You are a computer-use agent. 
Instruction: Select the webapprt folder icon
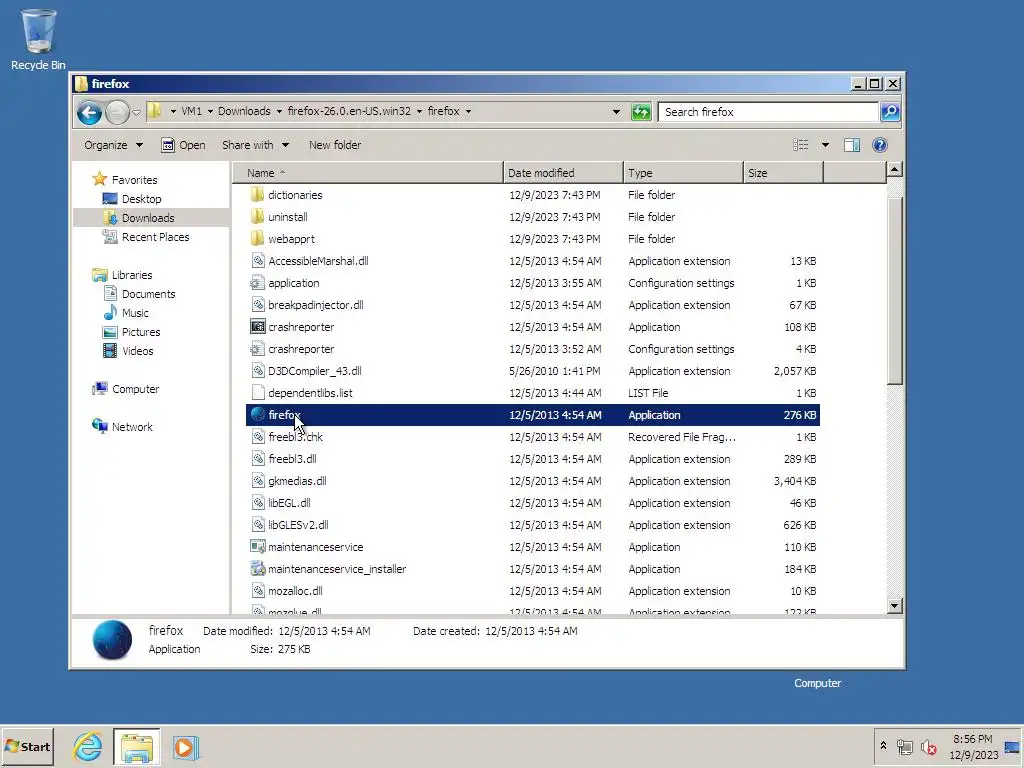pyautogui.click(x=258, y=238)
